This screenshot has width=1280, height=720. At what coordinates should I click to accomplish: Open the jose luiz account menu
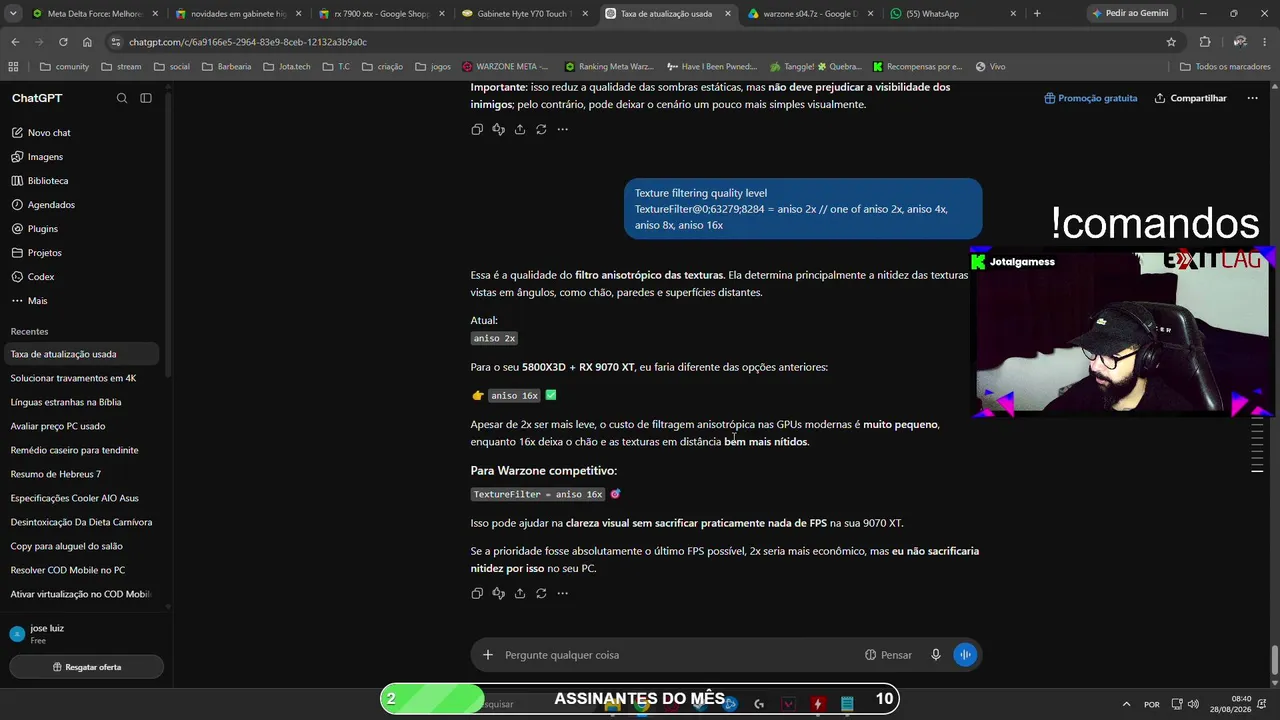click(x=86, y=634)
